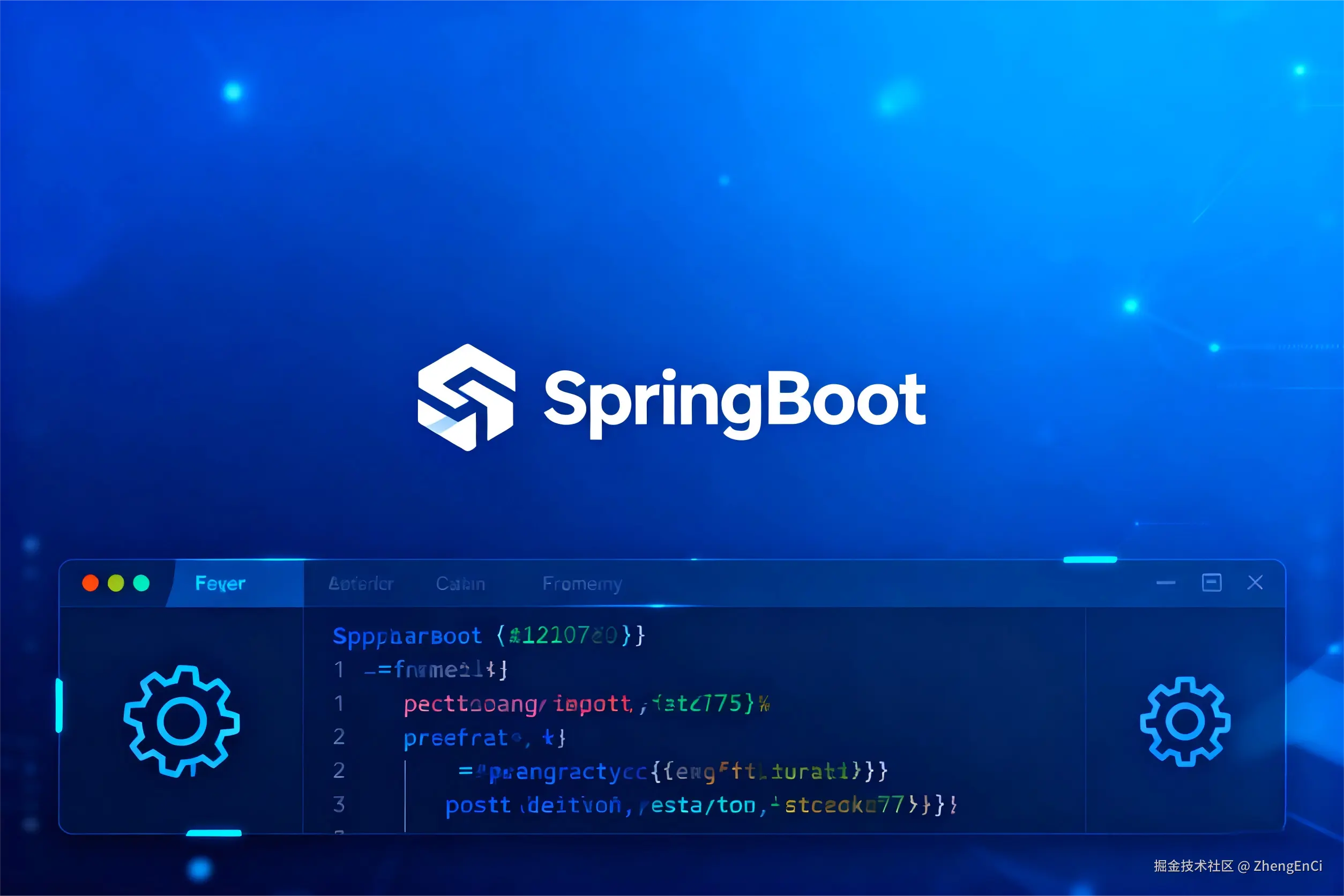Click the red traffic-light dot
1344x896 pixels.
click(x=90, y=583)
